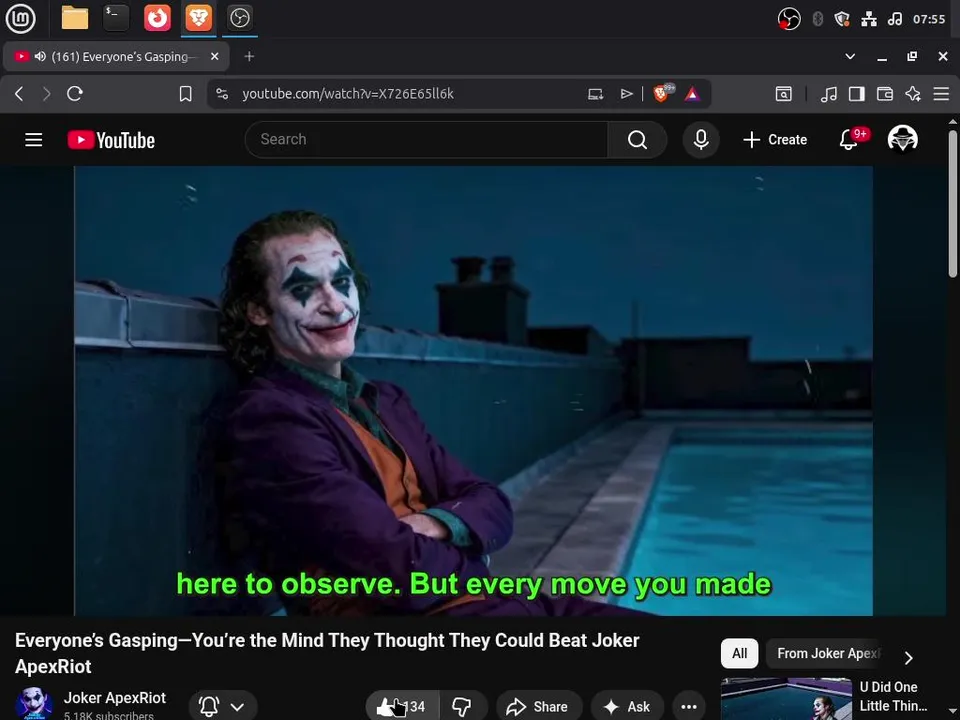Open the Brave playlist music icon
This screenshot has width=960, height=720.
[829, 94]
